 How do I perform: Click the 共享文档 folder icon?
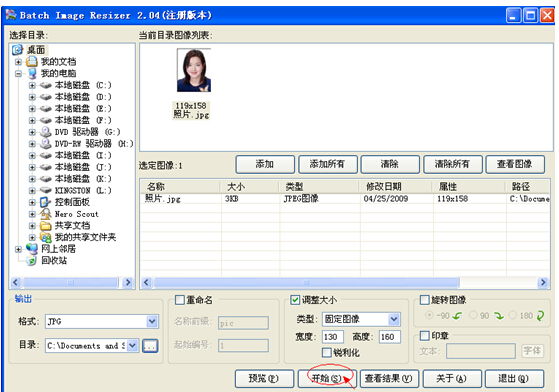(46, 226)
